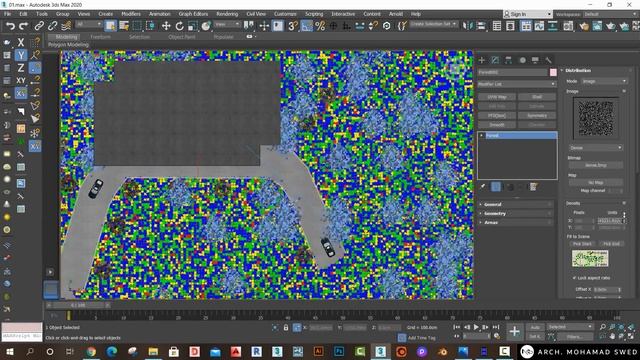Open the Scripting menu
Screen dimensions: 640x360
pos(314,14)
